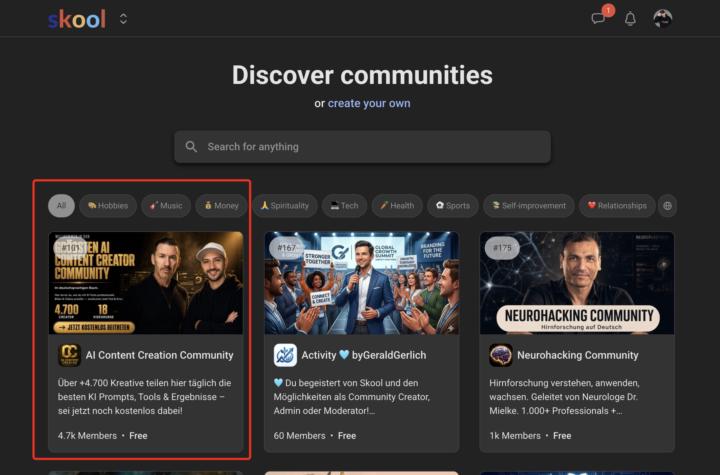The width and height of the screenshot is (720, 475).
Task: Click description starting 'Hirnforschung verstehen'
Action: [564, 396]
